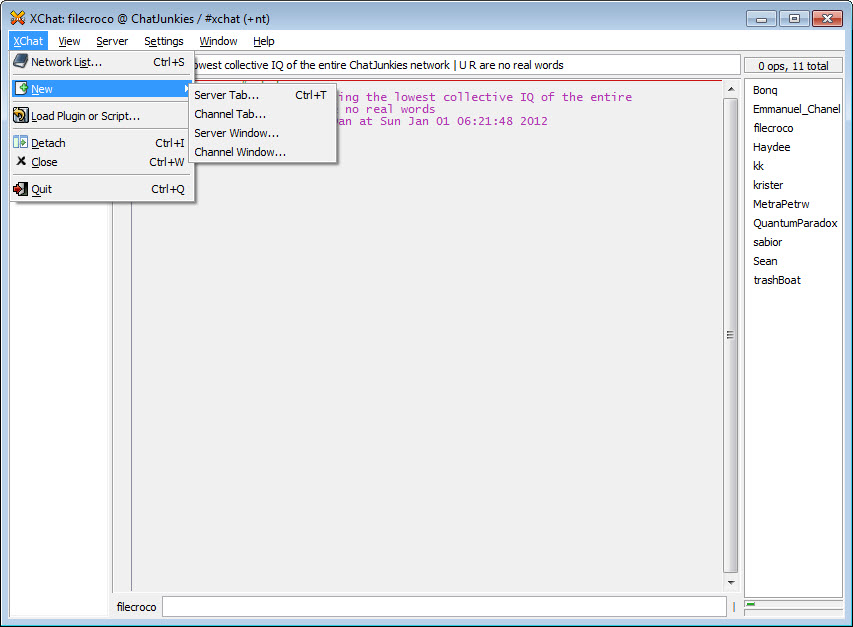Image resolution: width=853 pixels, height=627 pixels.
Task: Click the filecroco nickname button
Action: click(137, 607)
